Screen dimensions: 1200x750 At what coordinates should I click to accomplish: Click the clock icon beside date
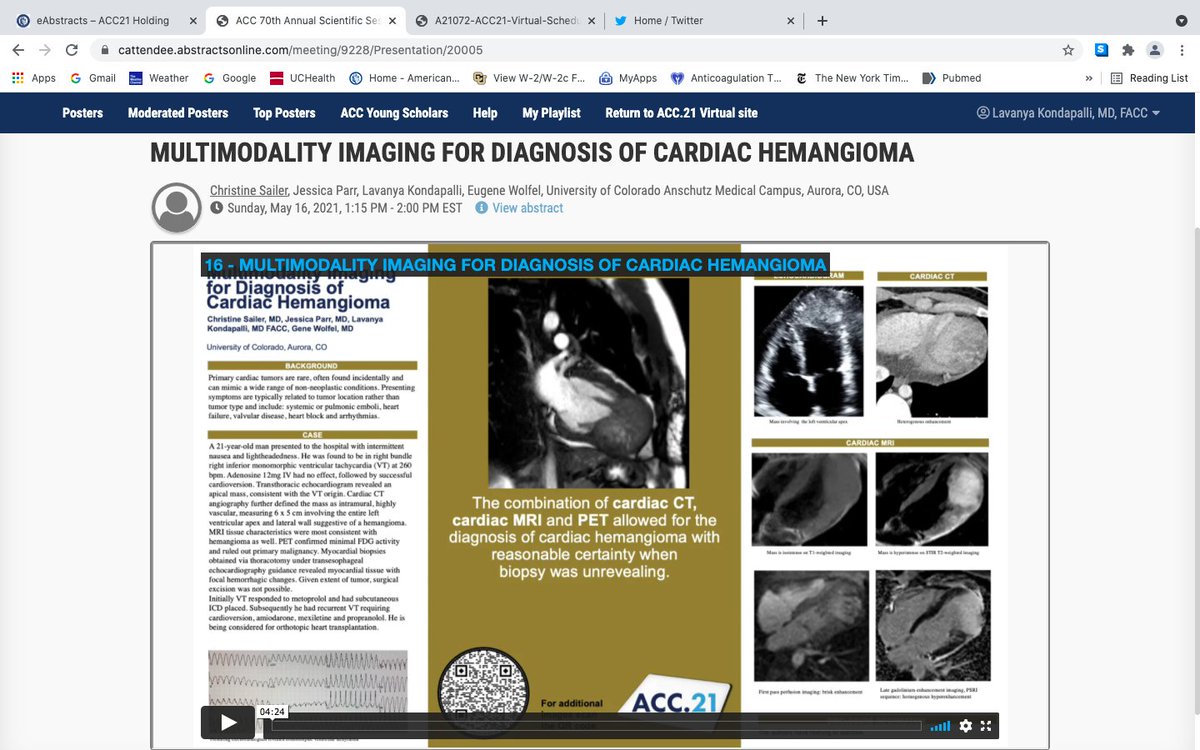pyautogui.click(x=217, y=208)
